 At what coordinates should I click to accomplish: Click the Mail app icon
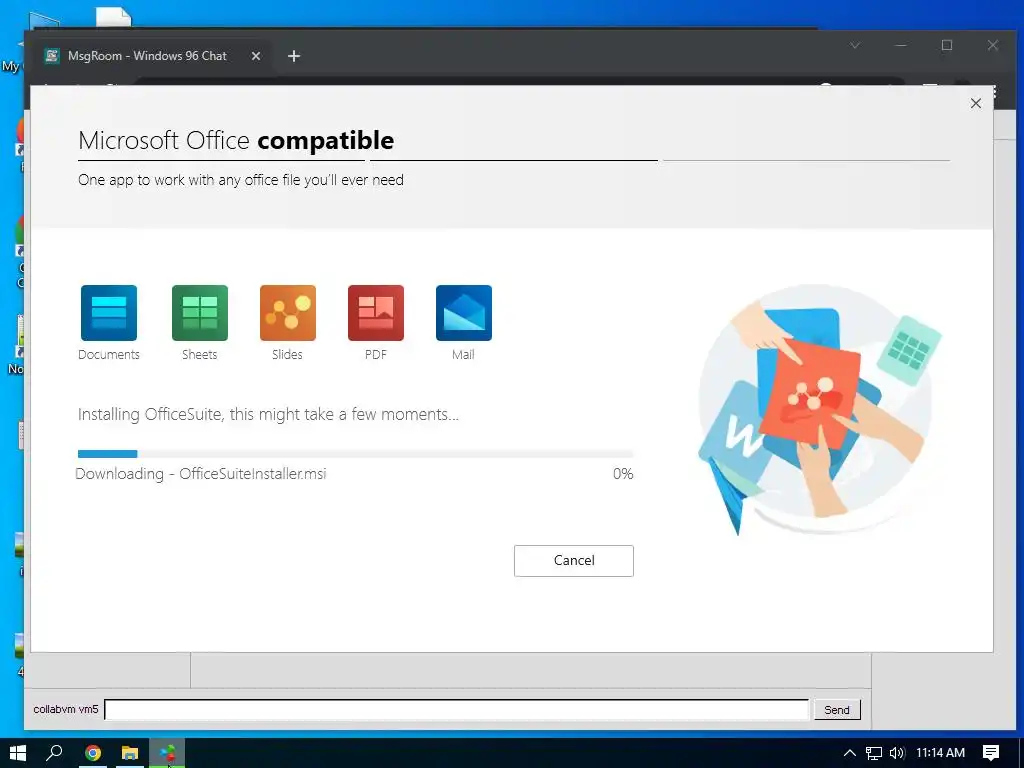point(464,313)
